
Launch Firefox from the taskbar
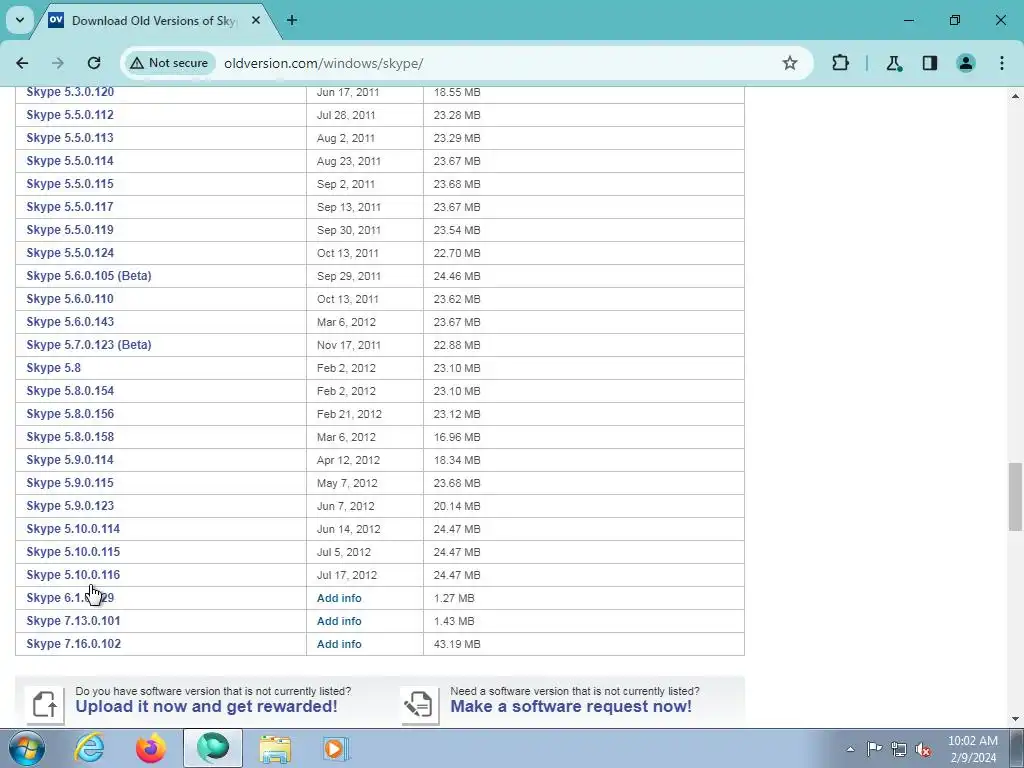[151, 748]
